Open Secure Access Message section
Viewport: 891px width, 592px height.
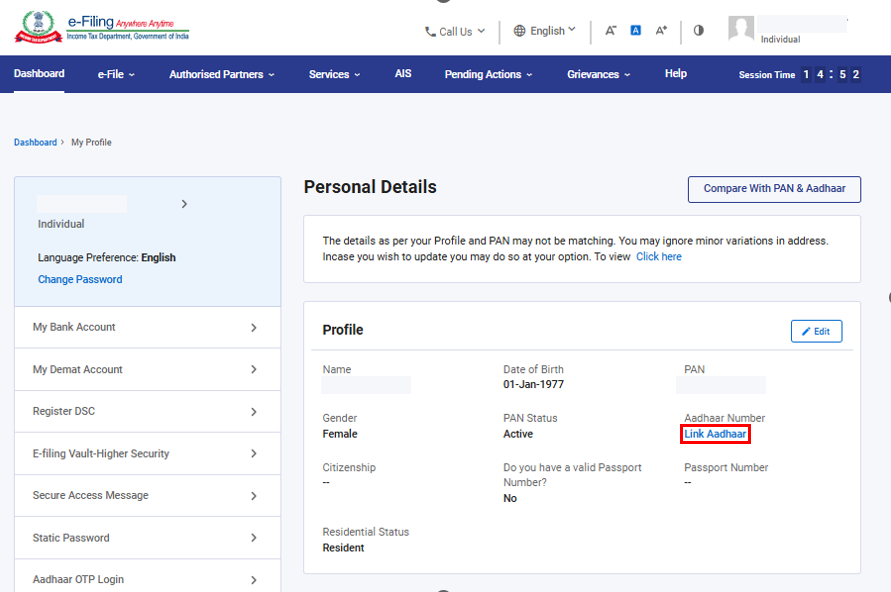click(x=148, y=496)
